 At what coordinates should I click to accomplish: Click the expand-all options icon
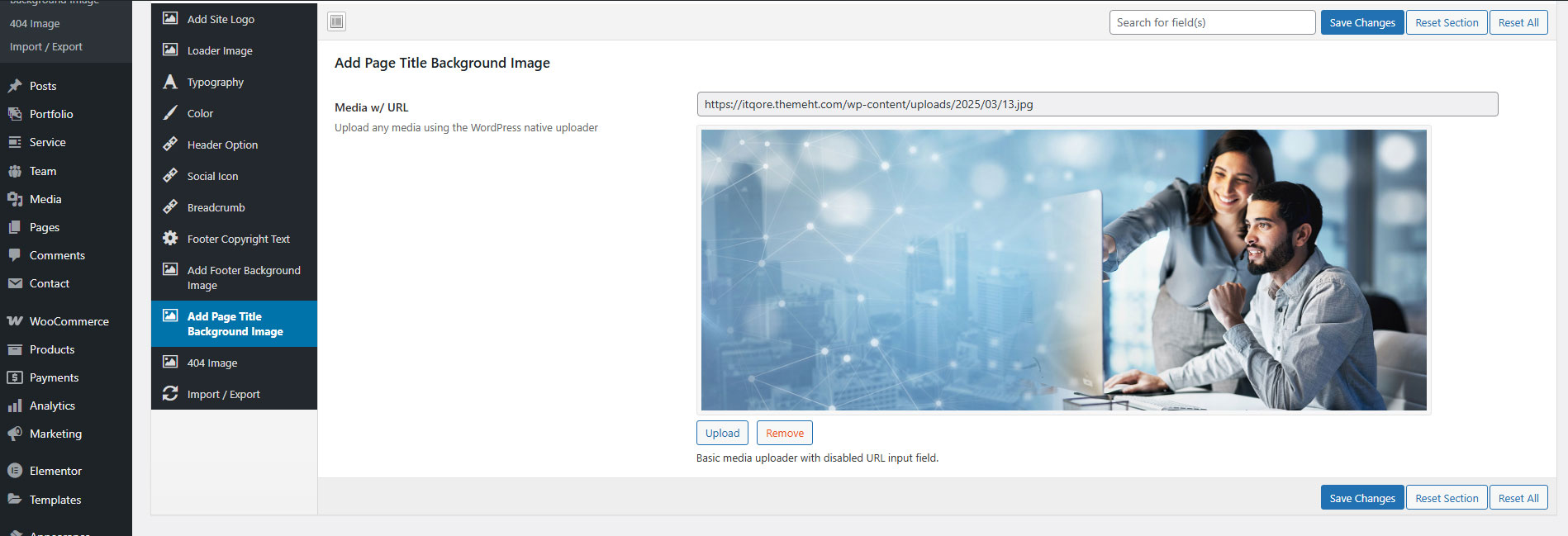pos(336,22)
